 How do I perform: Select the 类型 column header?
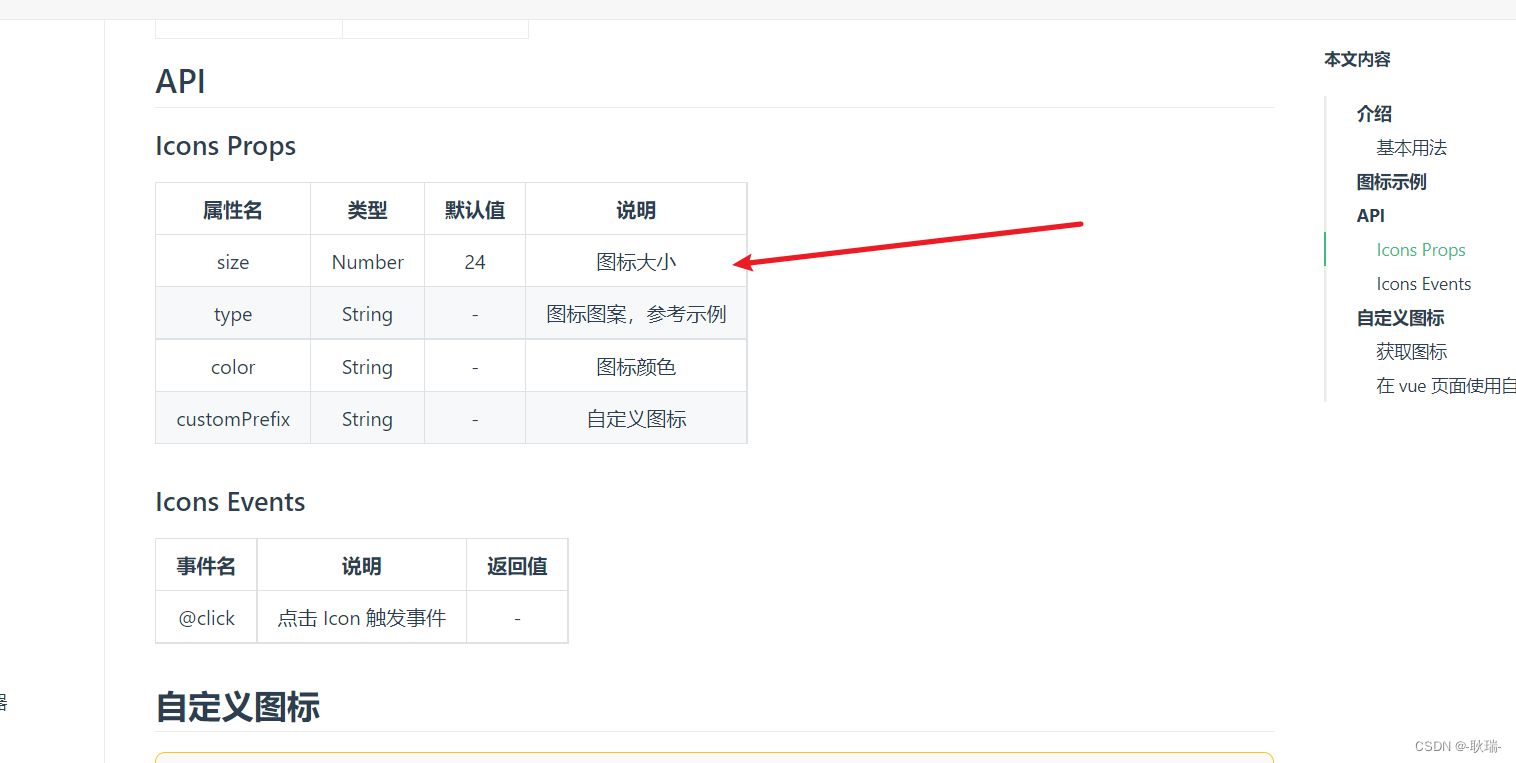(367, 209)
